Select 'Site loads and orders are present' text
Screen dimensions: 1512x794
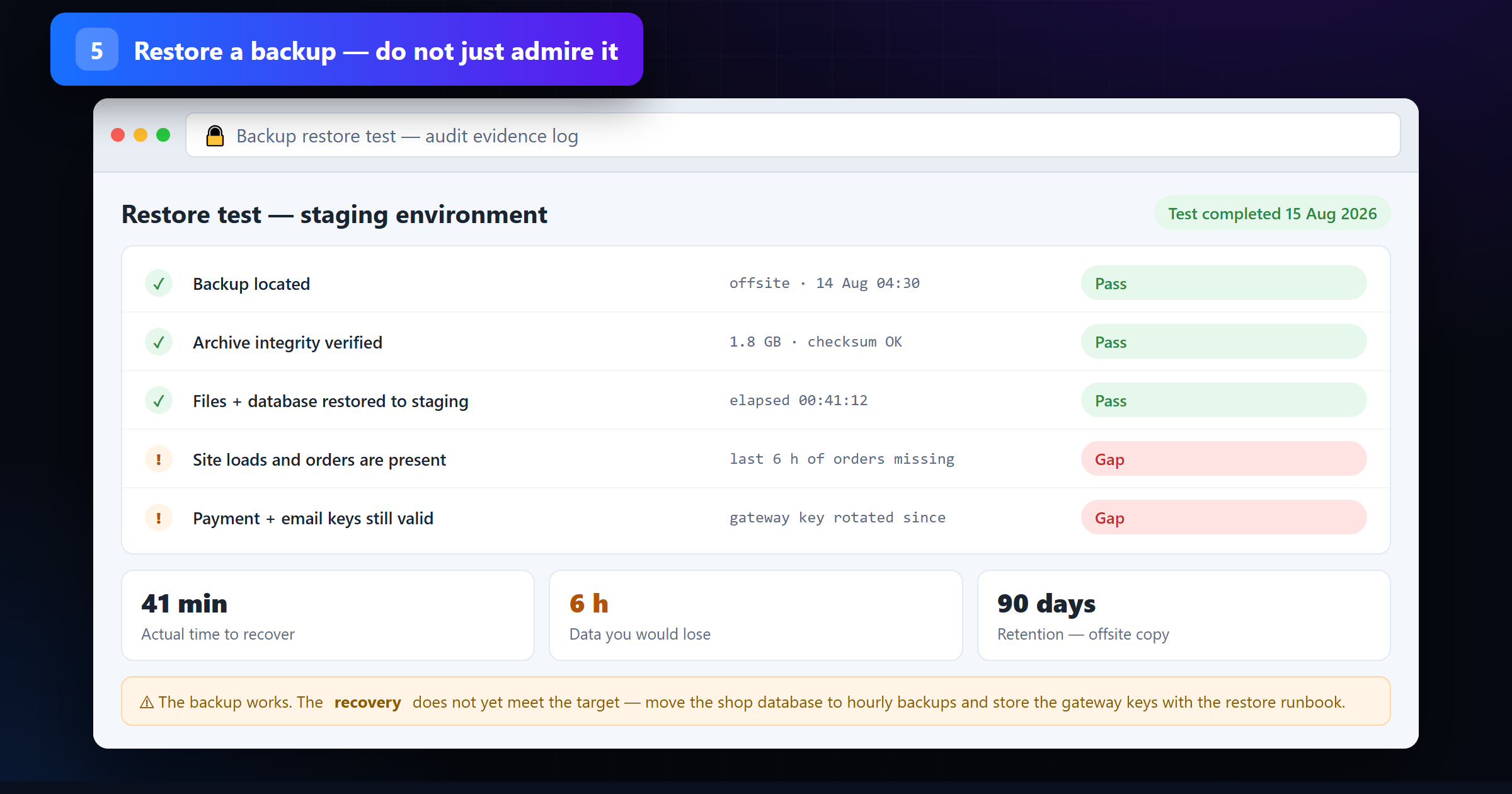coord(319,460)
